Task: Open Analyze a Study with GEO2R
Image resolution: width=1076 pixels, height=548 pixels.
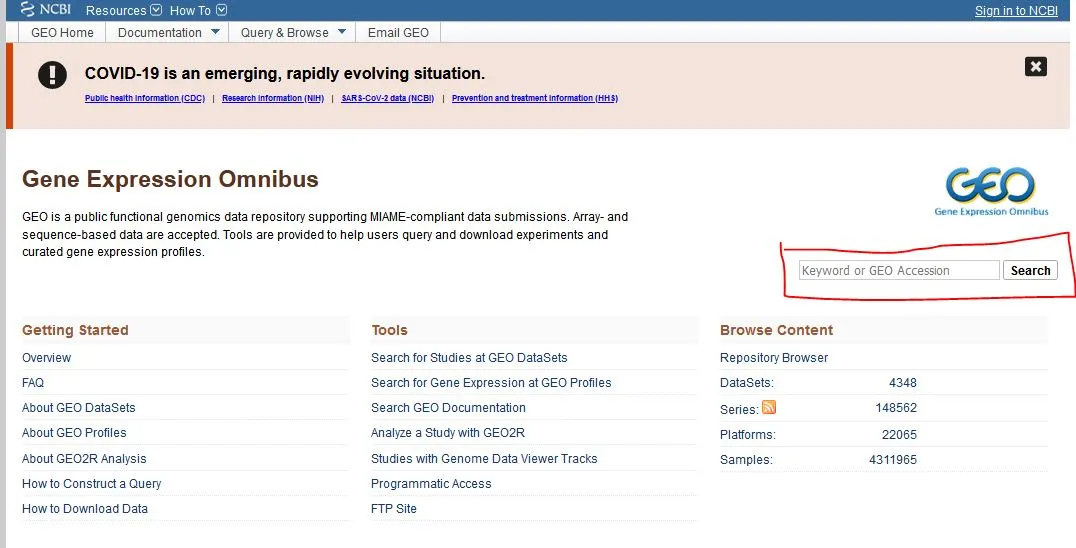Action: [447, 433]
